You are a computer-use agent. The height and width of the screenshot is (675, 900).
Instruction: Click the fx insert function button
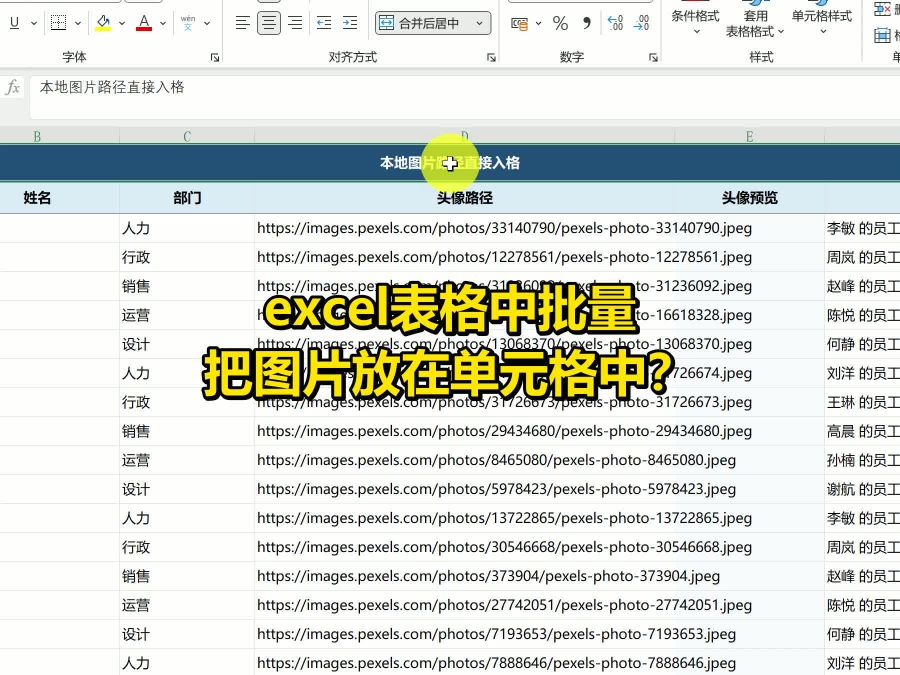pos(13,87)
